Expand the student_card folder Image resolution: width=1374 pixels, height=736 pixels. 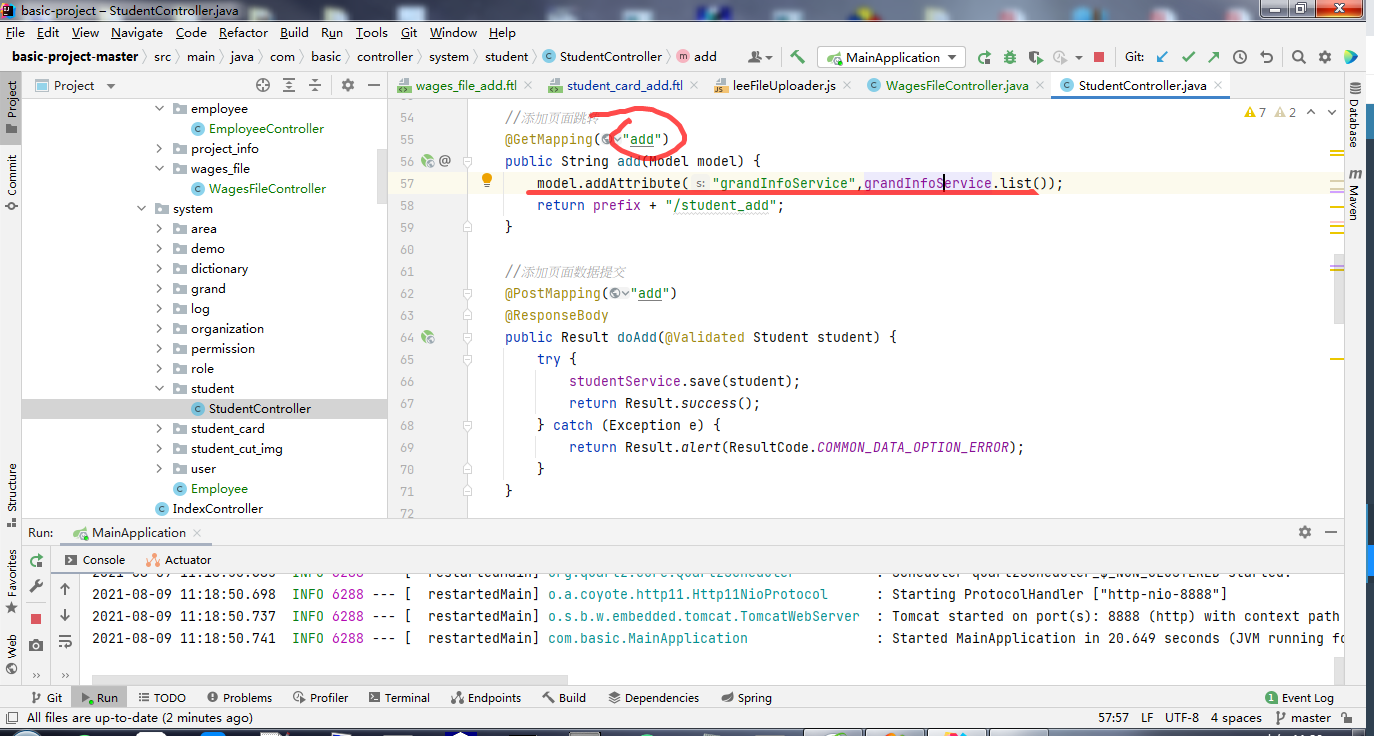(x=160, y=428)
